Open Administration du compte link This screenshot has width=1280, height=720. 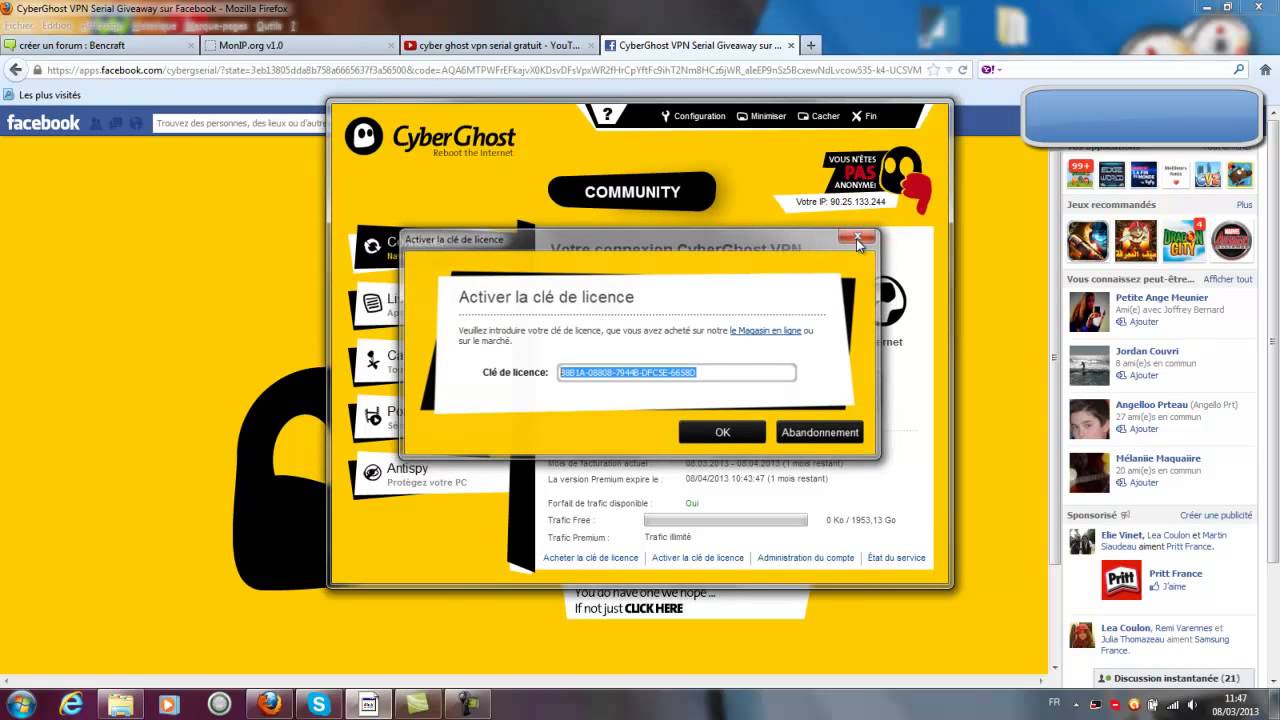tap(806, 558)
